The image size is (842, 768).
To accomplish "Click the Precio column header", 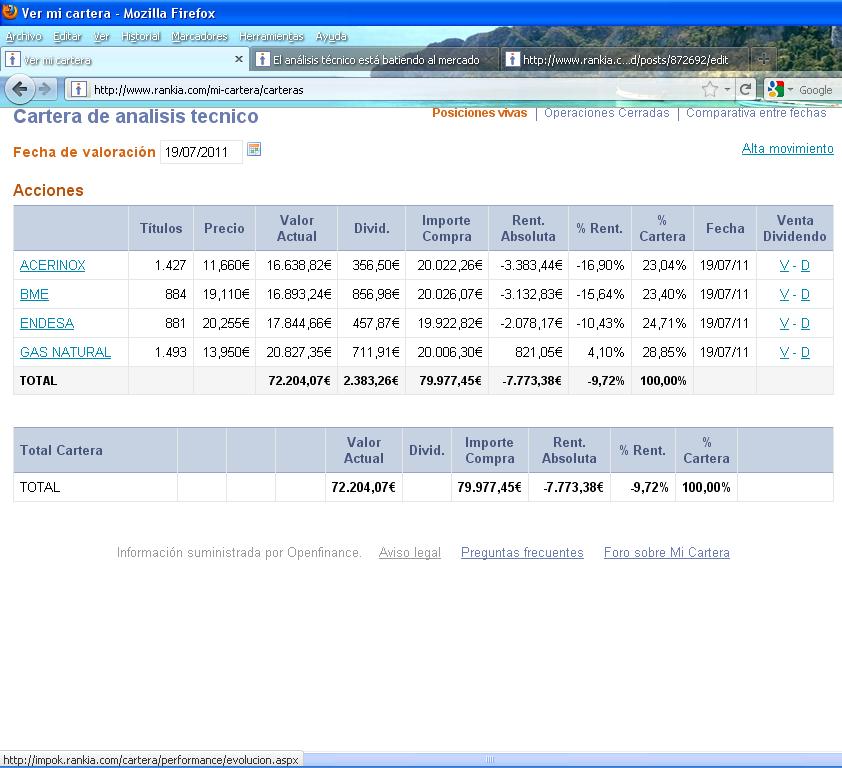I will pos(224,228).
